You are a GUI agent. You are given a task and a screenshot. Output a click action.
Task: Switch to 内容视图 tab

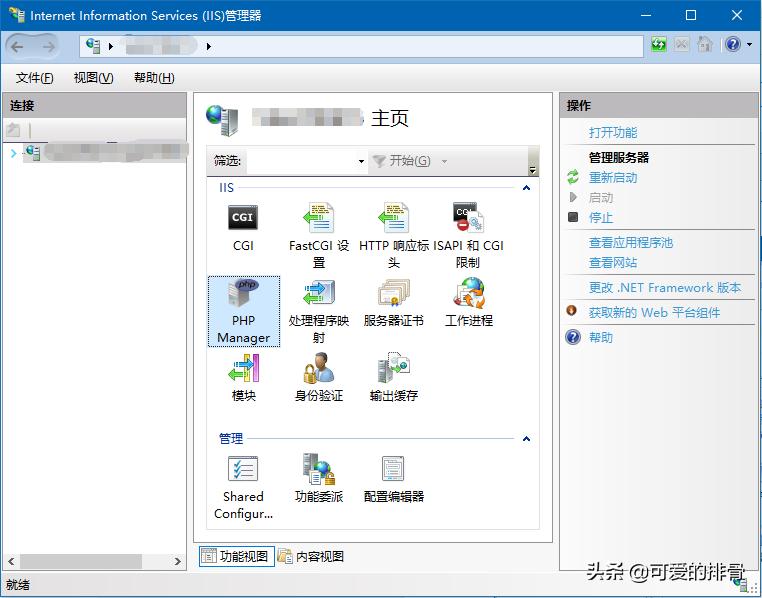(x=311, y=556)
